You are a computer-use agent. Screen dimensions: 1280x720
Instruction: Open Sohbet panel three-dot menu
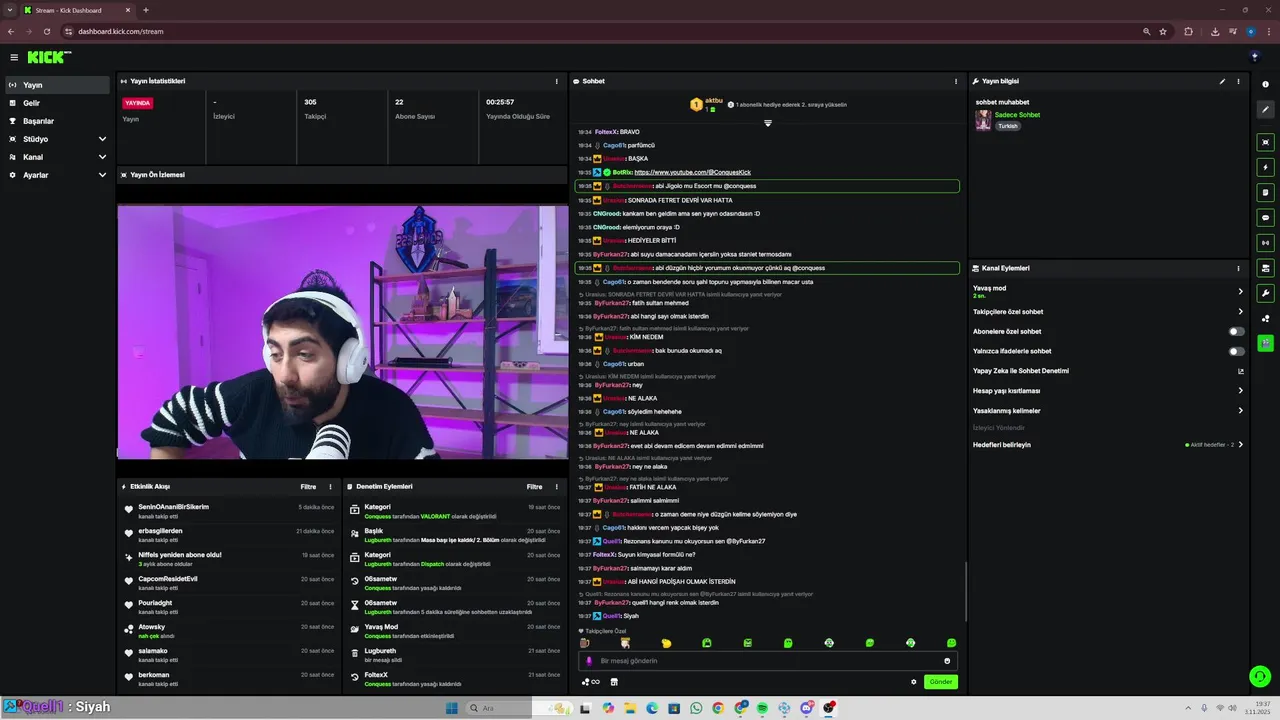pos(956,81)
